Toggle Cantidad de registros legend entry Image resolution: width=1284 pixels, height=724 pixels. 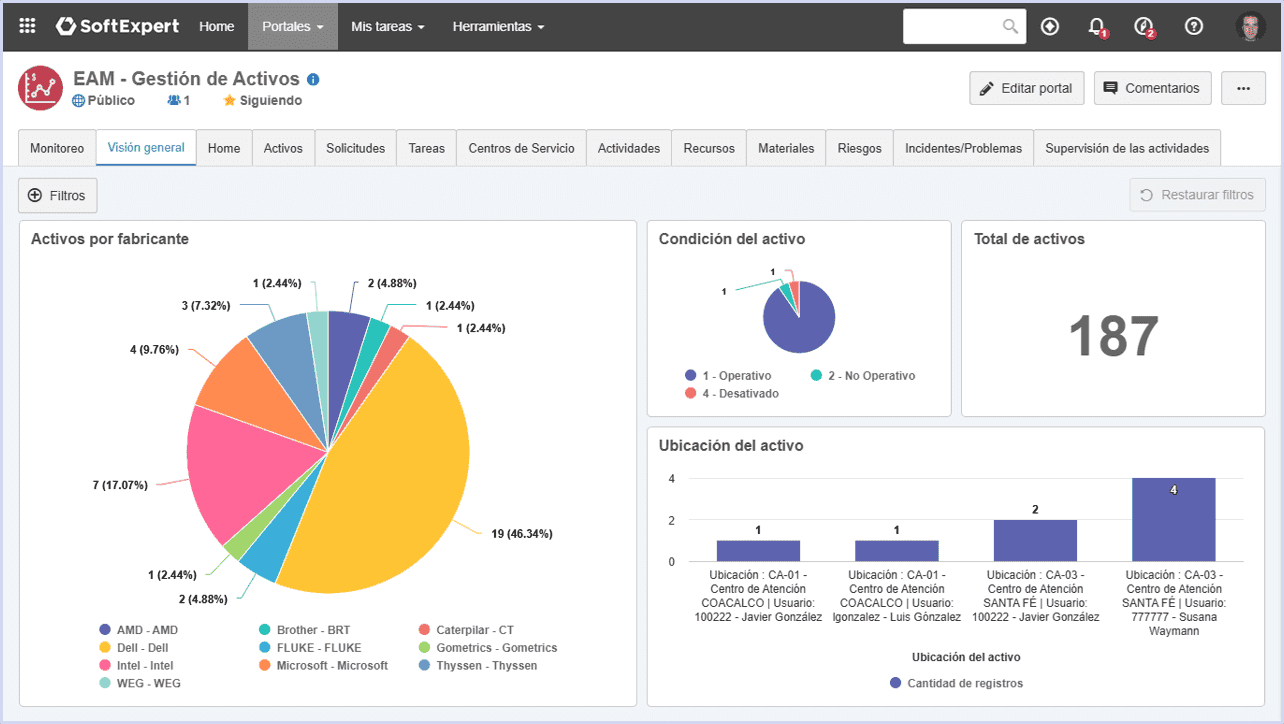pos(956,683)
